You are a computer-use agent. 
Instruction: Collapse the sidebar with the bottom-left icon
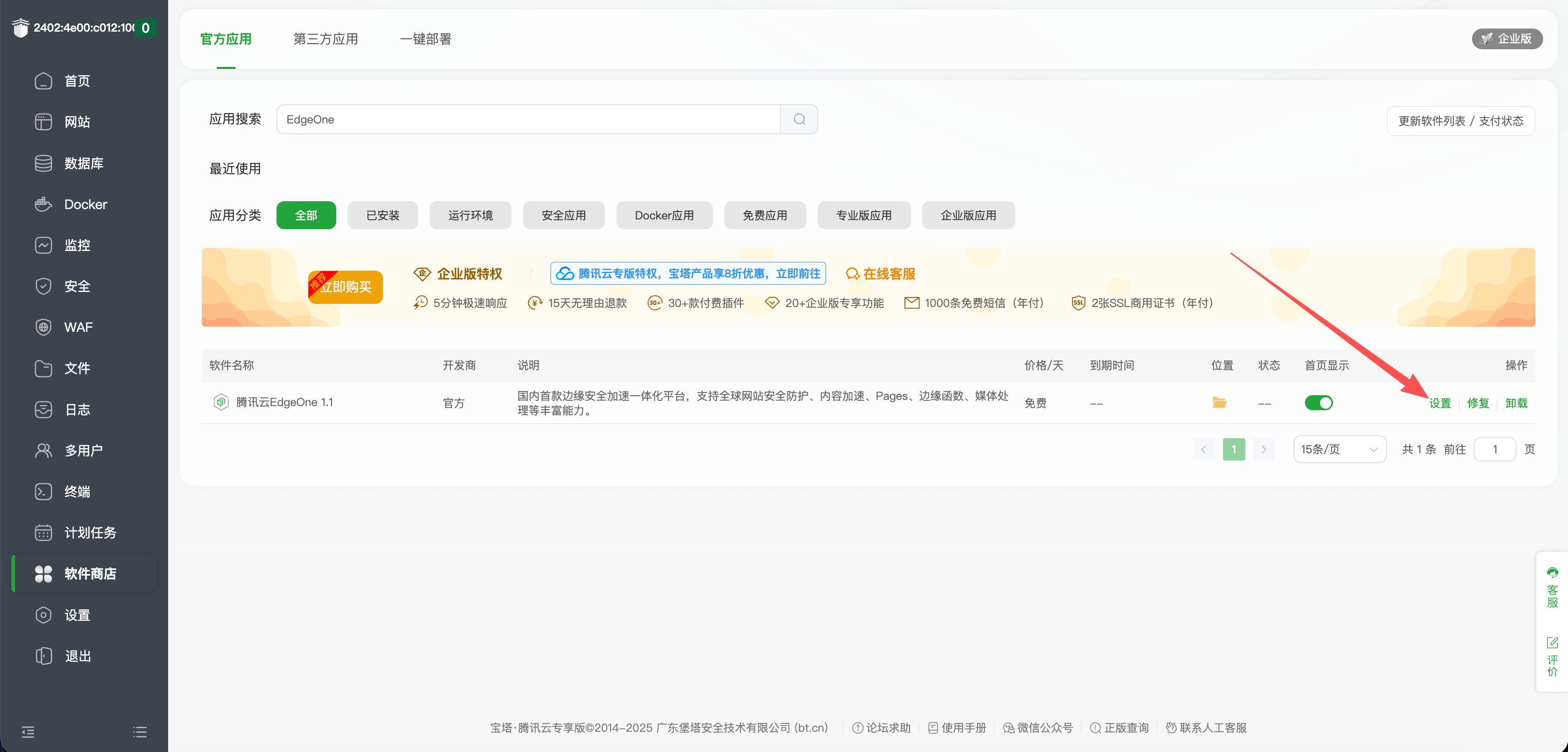pos(27,731)
